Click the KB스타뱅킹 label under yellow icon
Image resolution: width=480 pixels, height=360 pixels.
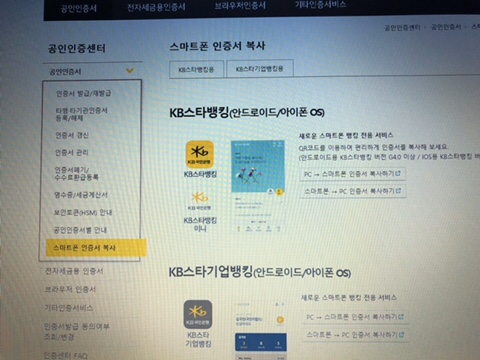tap(200, 174)
